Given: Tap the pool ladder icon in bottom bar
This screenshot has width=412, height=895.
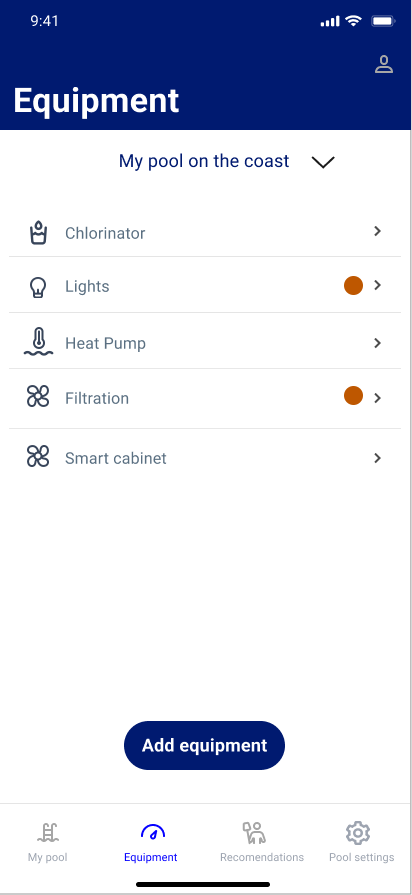Looking at the screenshot, I should pos(48,832).
